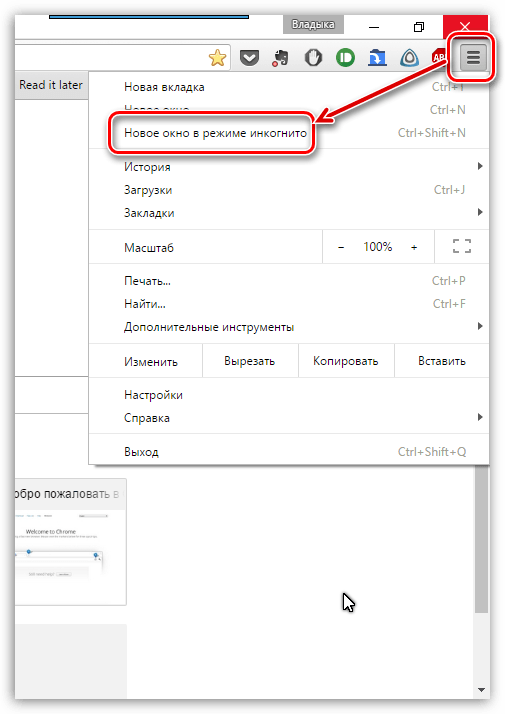Click the bookmark star icon
505x714 pixels.
[x=218, y=58]
